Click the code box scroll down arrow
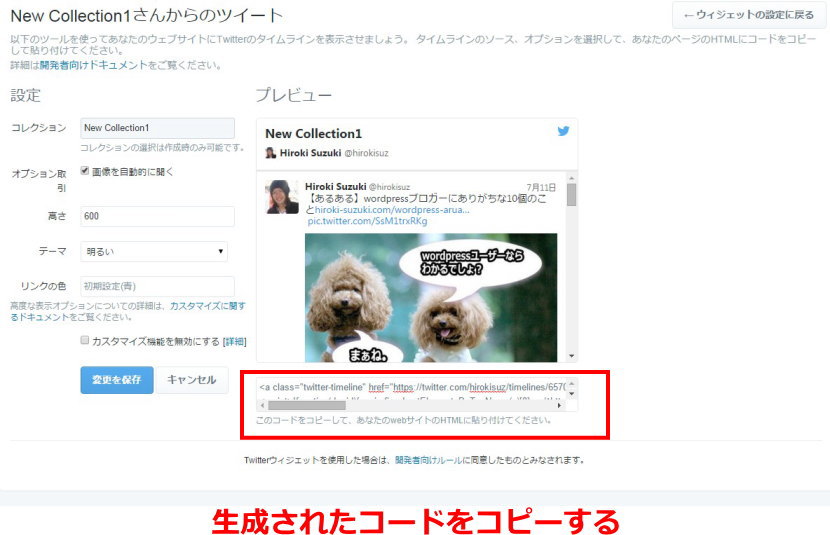The height and width of the screenshot is (535, 830). tap(572, 394)
